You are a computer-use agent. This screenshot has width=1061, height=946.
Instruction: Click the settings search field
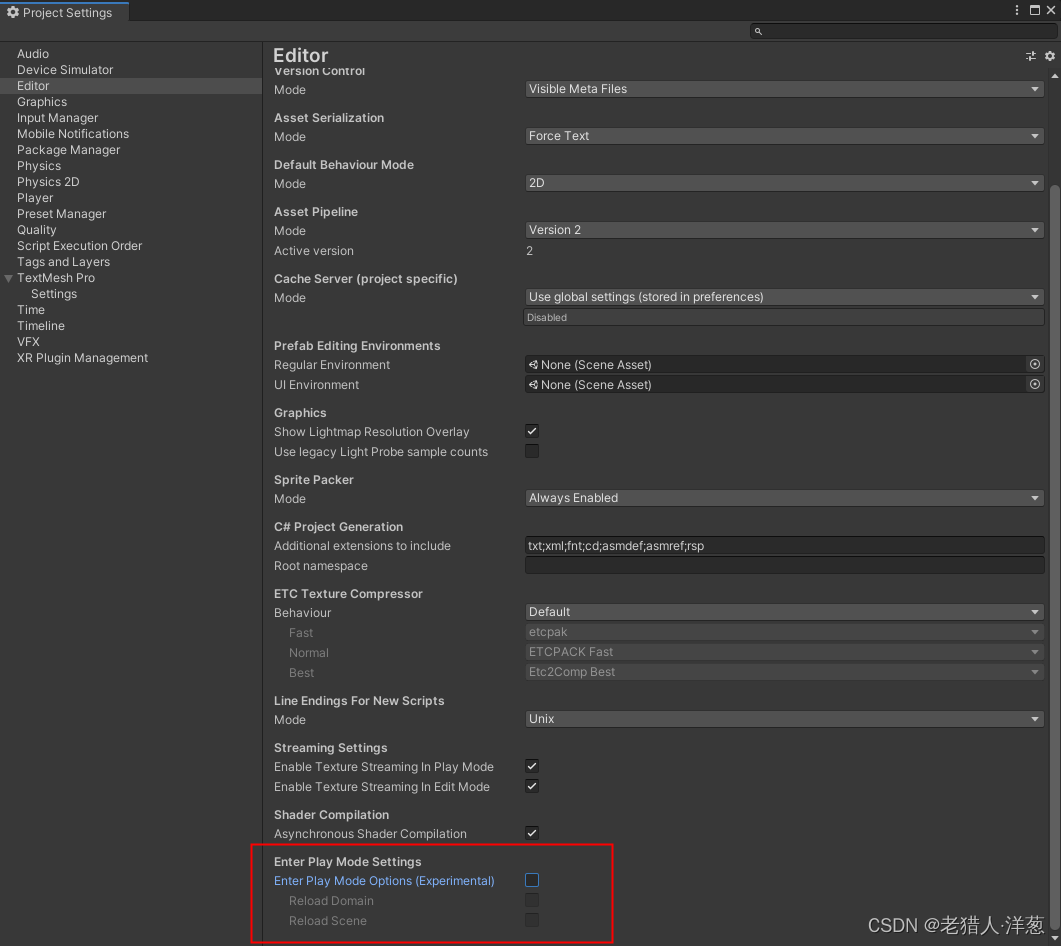click(903, 31)
